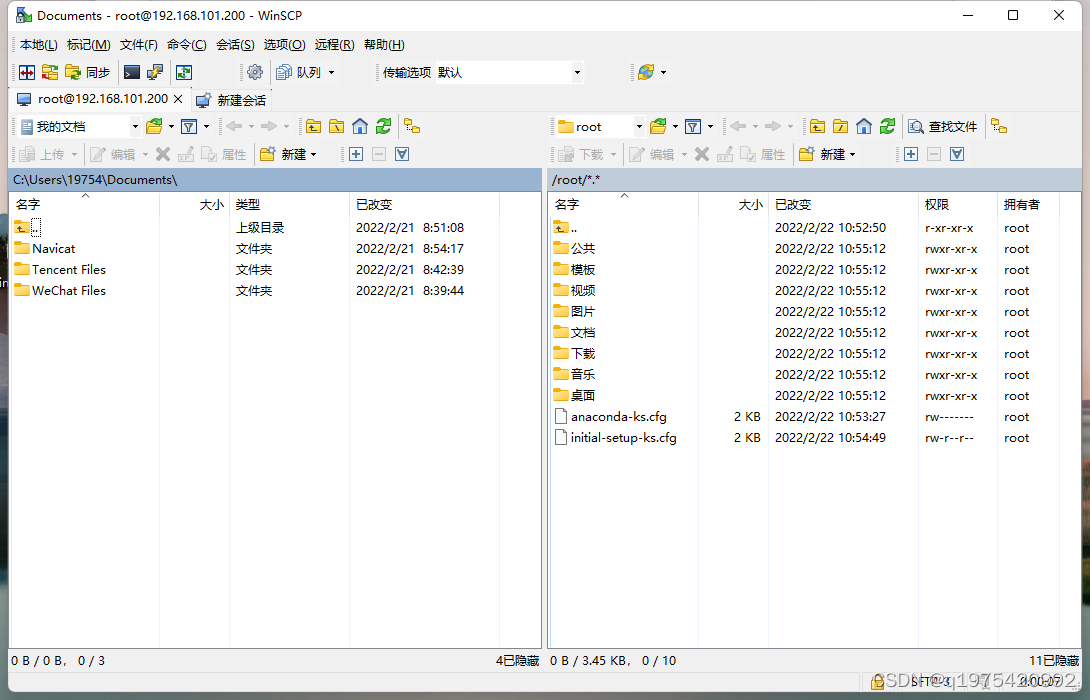Click the local path C:\Users\19754\Documents\ bar
The image size is (1090, 700).
tap(275, 180)
